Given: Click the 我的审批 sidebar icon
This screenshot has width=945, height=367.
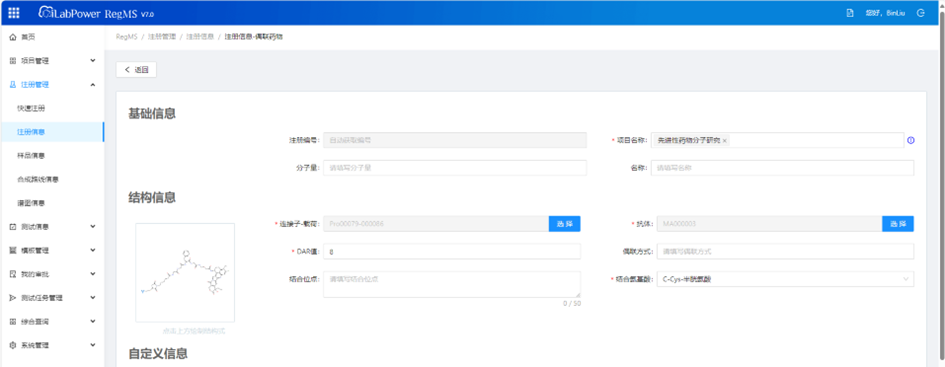Looking at the screenshot, I should pyautogui.click(x=13, y=274).
